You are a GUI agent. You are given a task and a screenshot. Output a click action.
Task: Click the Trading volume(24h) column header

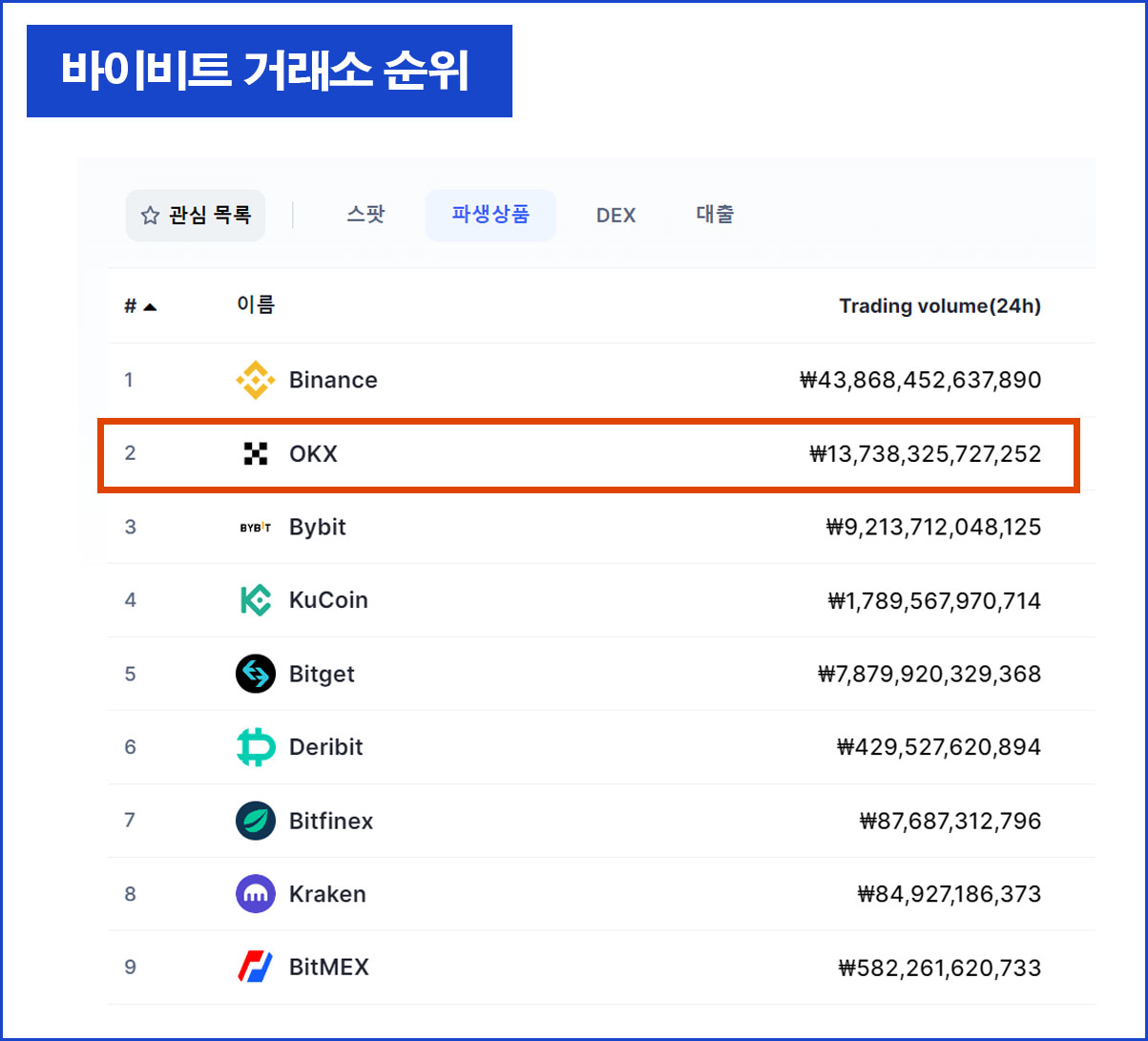click(940, 306)
